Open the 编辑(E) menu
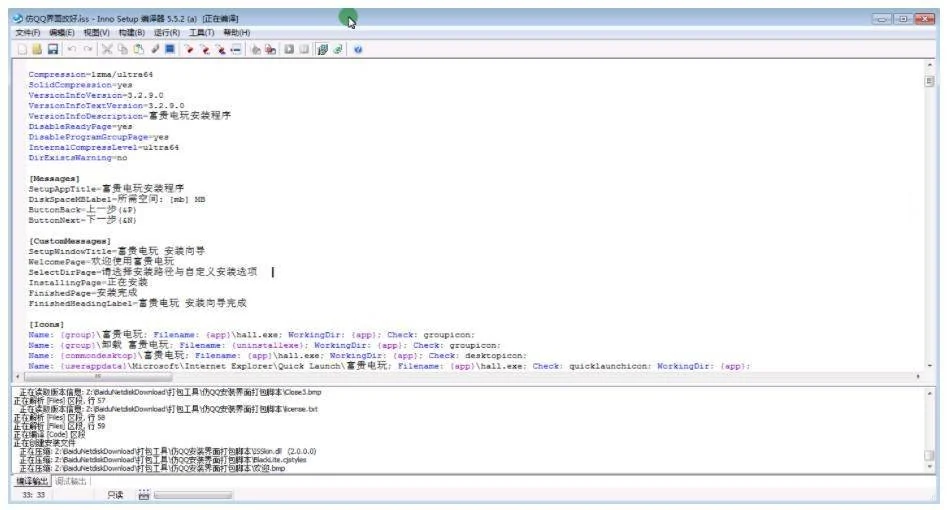 [62, 33]
